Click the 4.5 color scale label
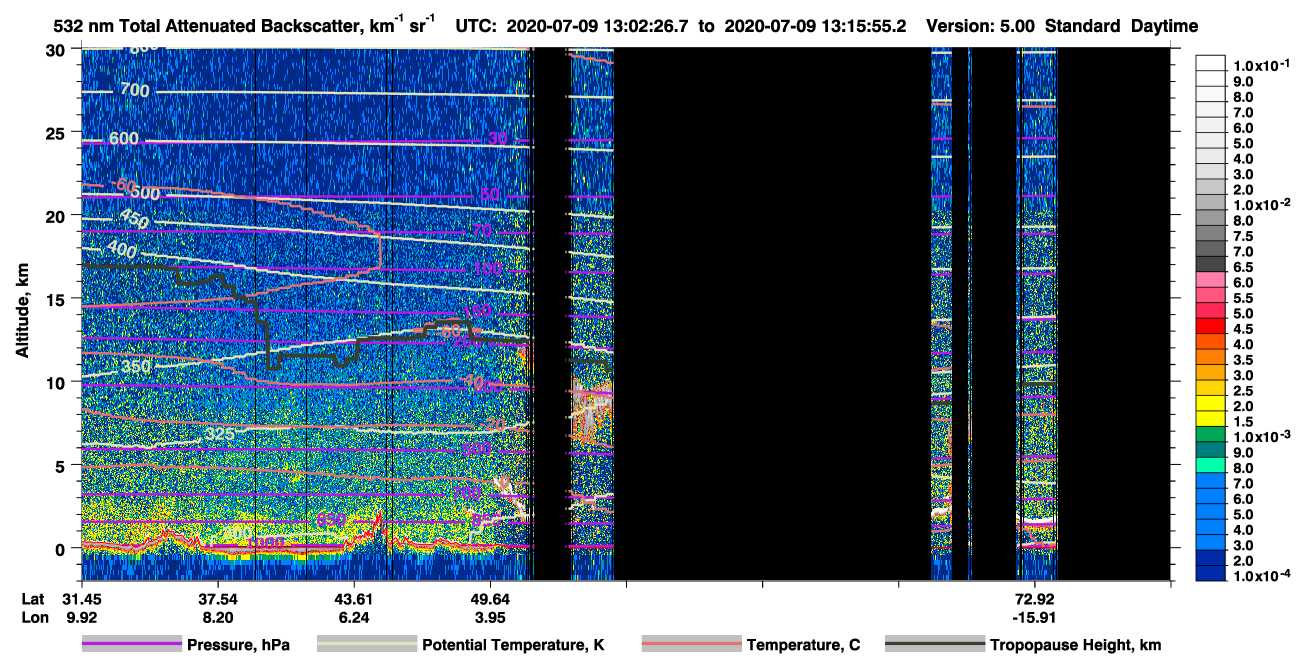 pyautogui.click(x=1243, y=329)
